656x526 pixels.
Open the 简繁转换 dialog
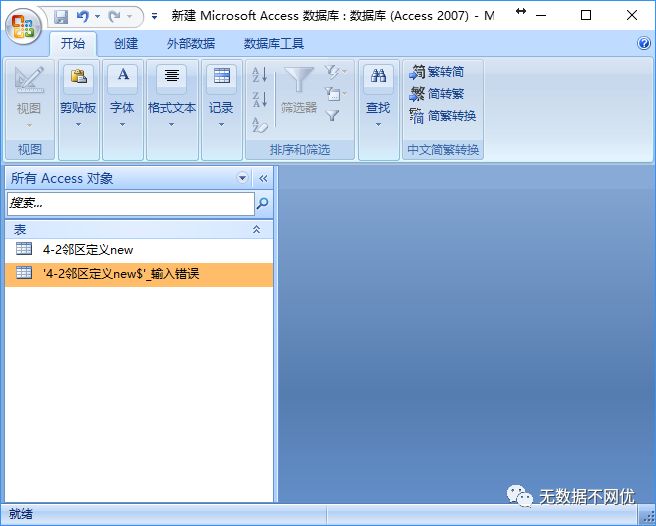(443, 116)
